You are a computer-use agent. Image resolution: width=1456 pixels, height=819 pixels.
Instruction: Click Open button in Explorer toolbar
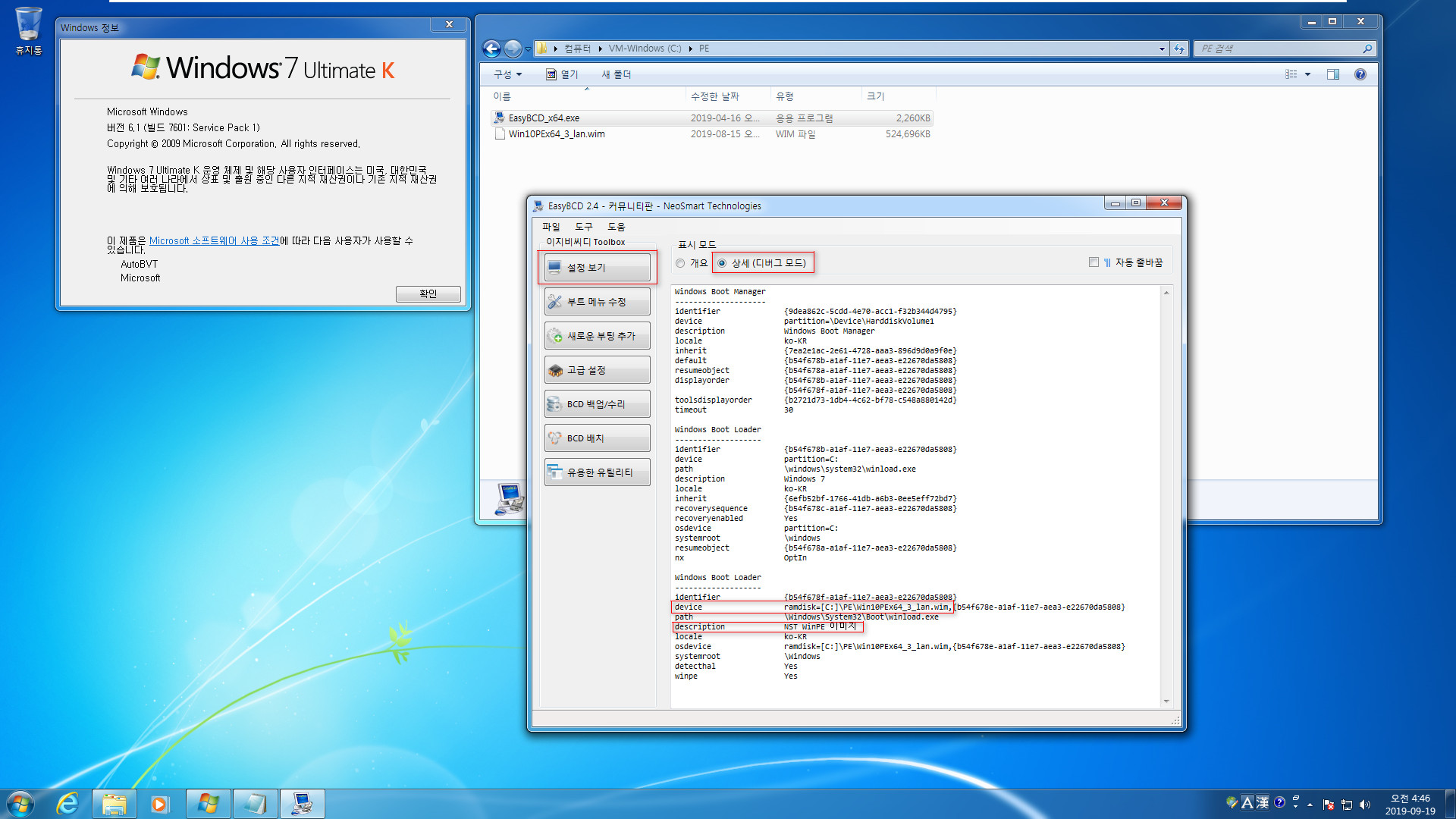click(562, 74)
